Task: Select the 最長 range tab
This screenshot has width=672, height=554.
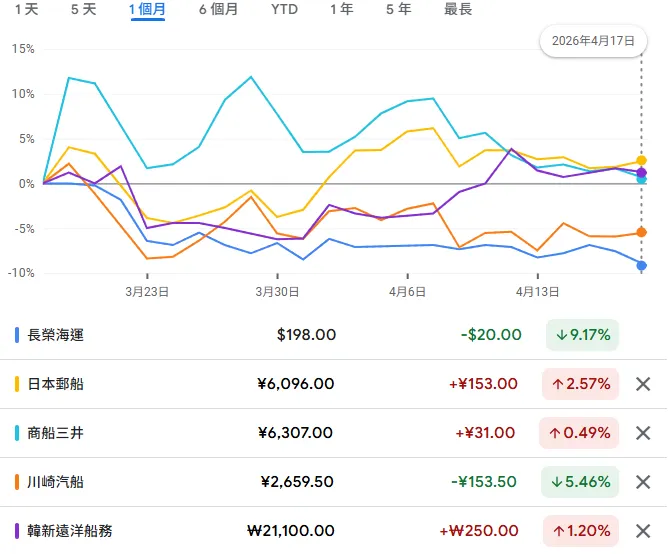Action: (x=458, y=9)
